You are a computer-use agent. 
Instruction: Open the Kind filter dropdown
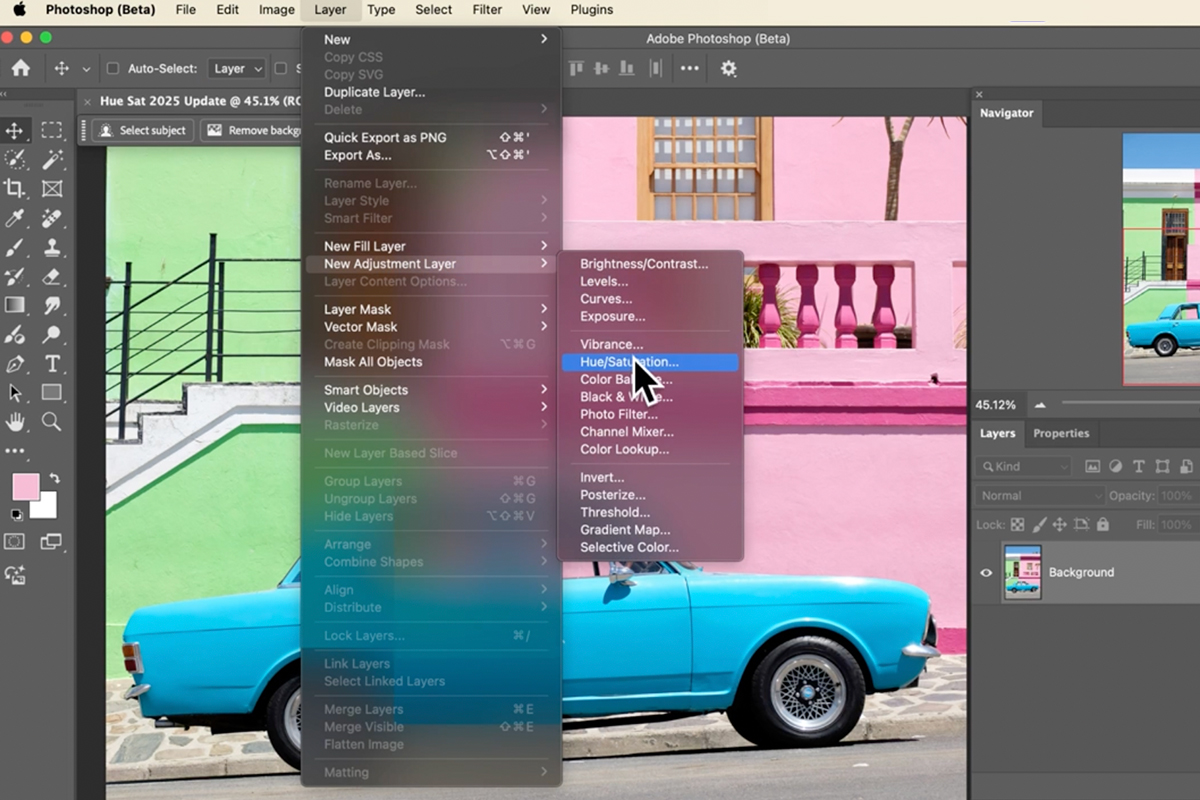coord(1022,466)
